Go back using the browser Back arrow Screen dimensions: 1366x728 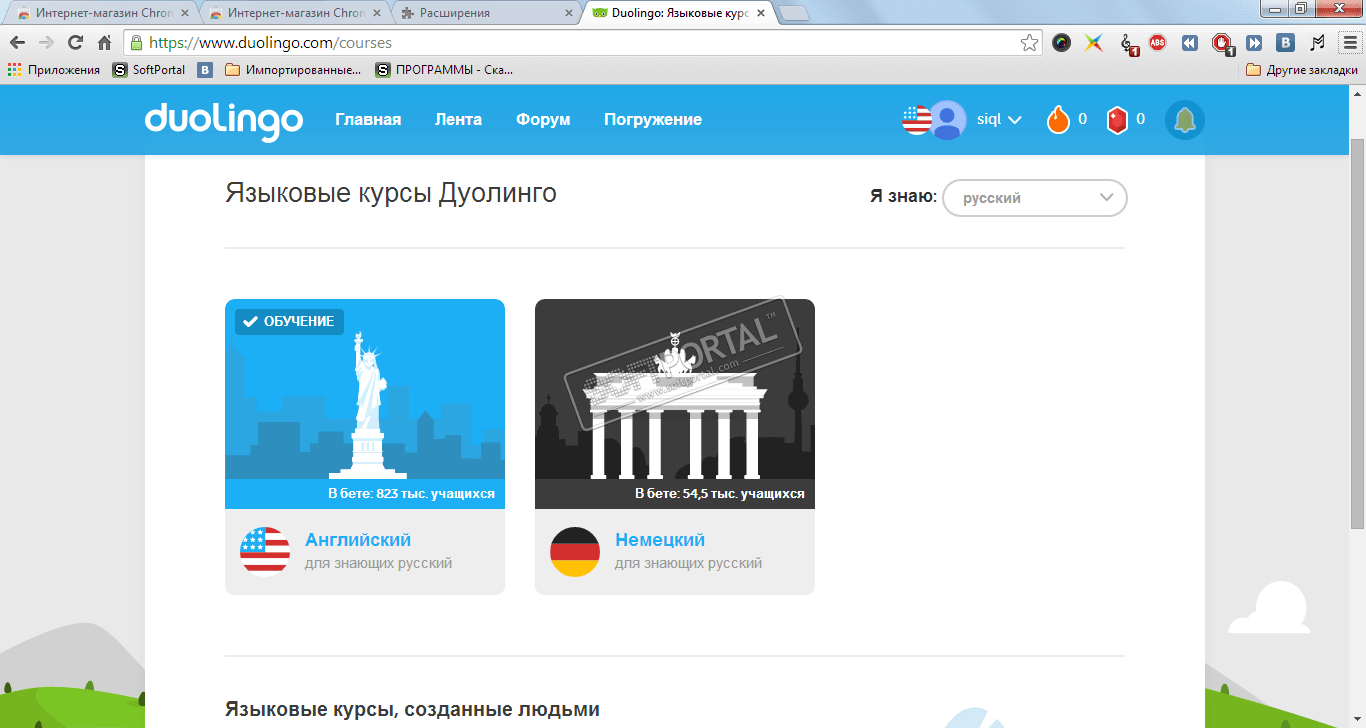[17, 43]
